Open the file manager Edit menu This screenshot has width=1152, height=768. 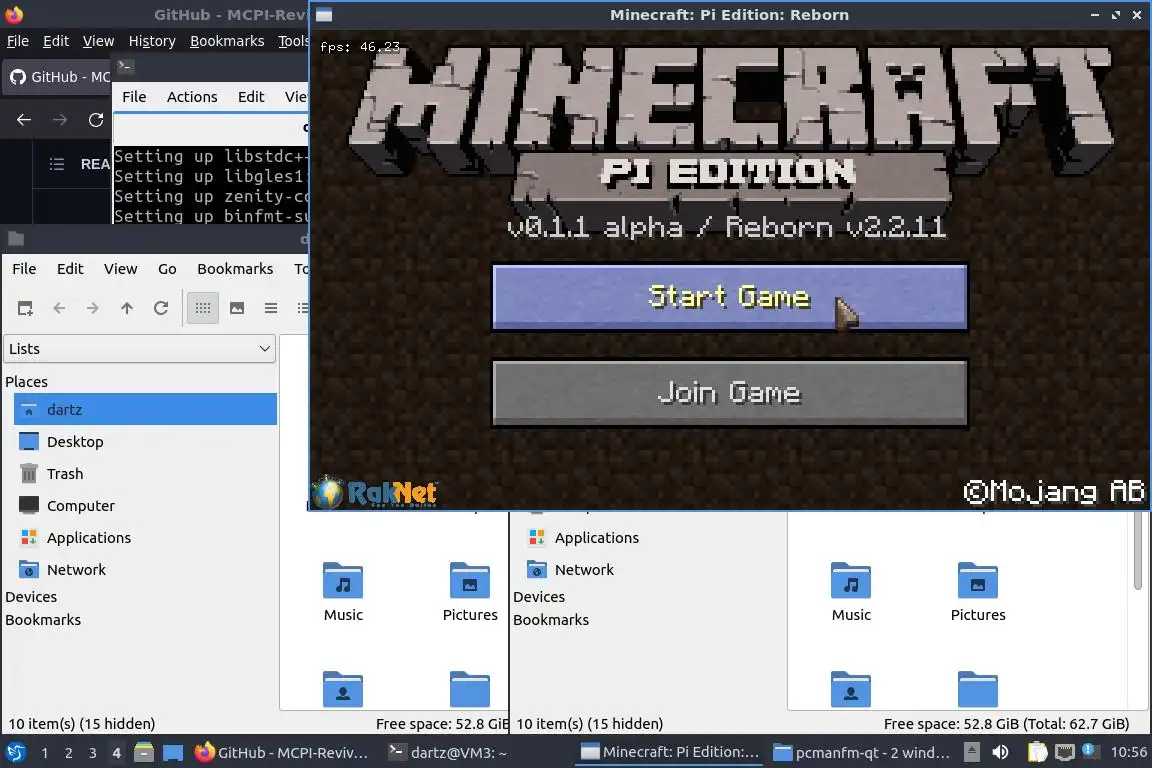pos(70,269)
